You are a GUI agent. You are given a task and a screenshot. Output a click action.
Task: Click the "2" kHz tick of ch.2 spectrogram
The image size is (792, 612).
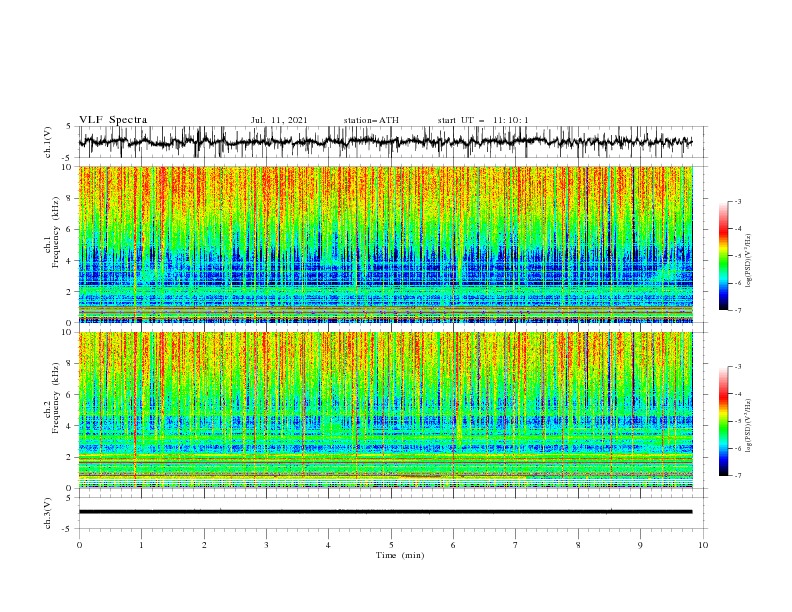click(70, 457)
